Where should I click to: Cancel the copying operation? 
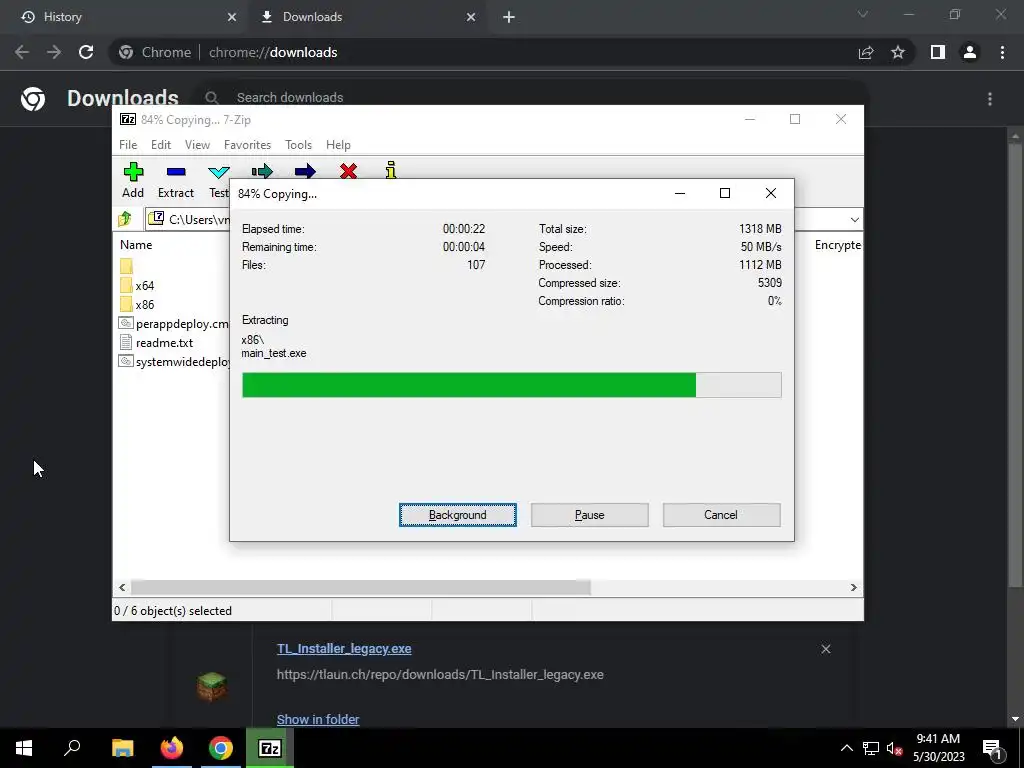(721, 515)
